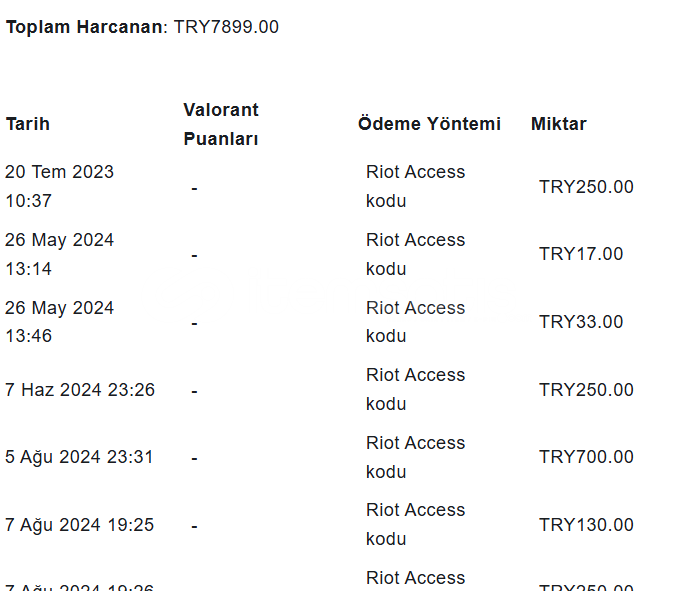Select the 7 Haz 2024 23:26 date
This screenshot has height=591, width=673.
(80, 390)
